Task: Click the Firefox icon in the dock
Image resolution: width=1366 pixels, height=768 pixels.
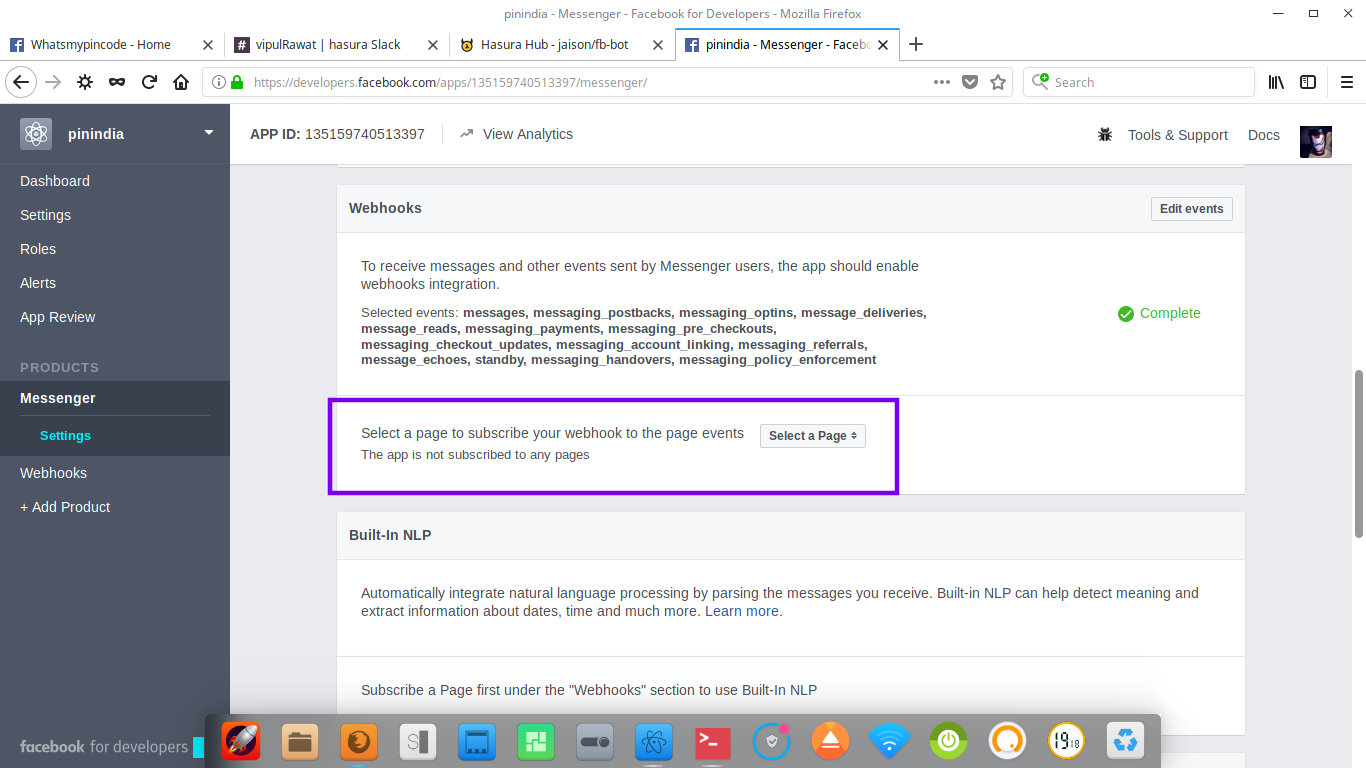Action: tap(359, 742)
